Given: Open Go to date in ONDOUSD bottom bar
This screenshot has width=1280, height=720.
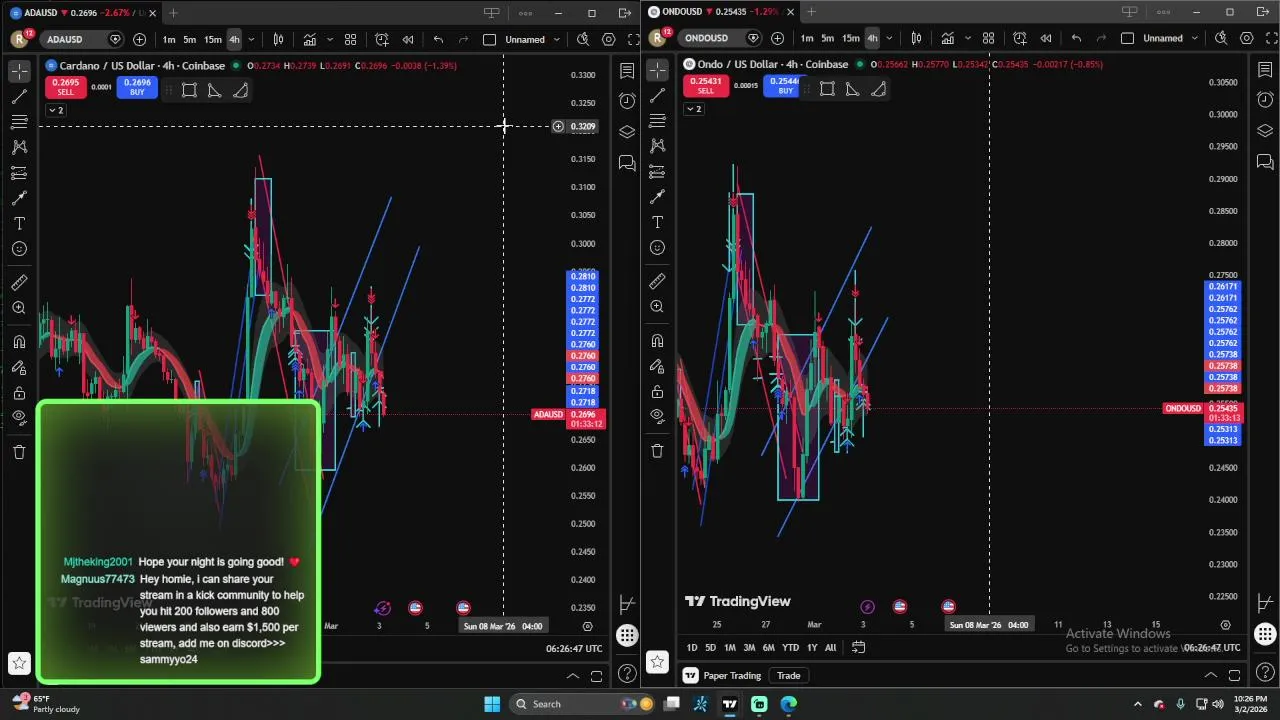Looking at the screenshot, I should [x=858, y=647].
